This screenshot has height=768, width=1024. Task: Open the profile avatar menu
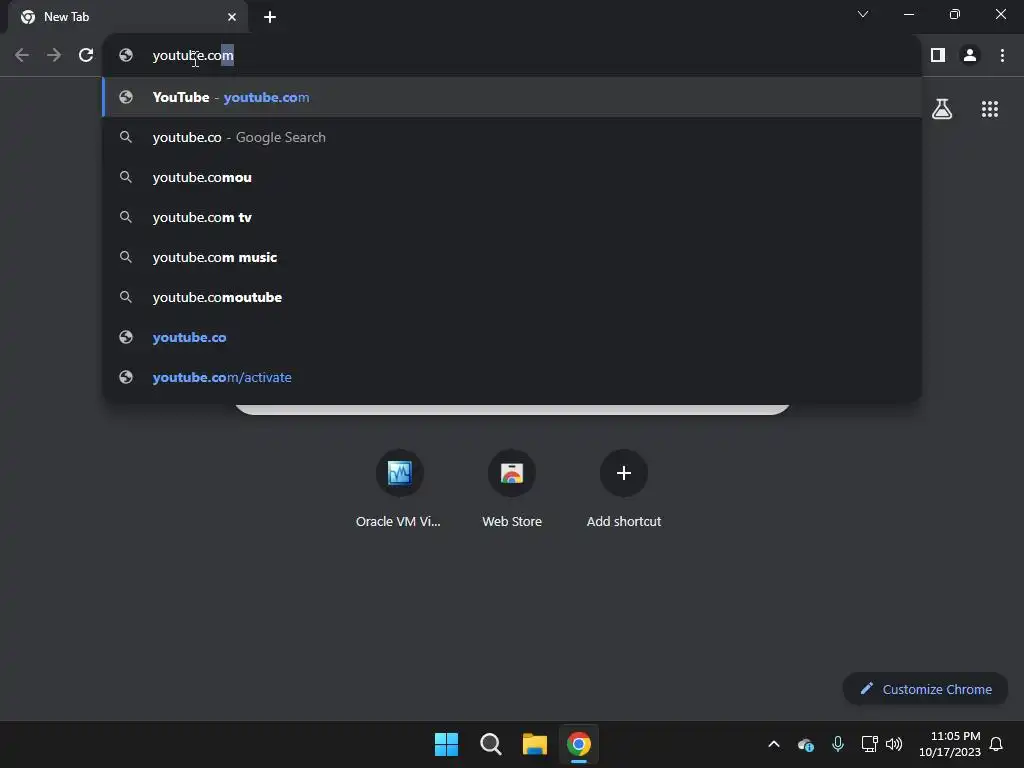970,56
